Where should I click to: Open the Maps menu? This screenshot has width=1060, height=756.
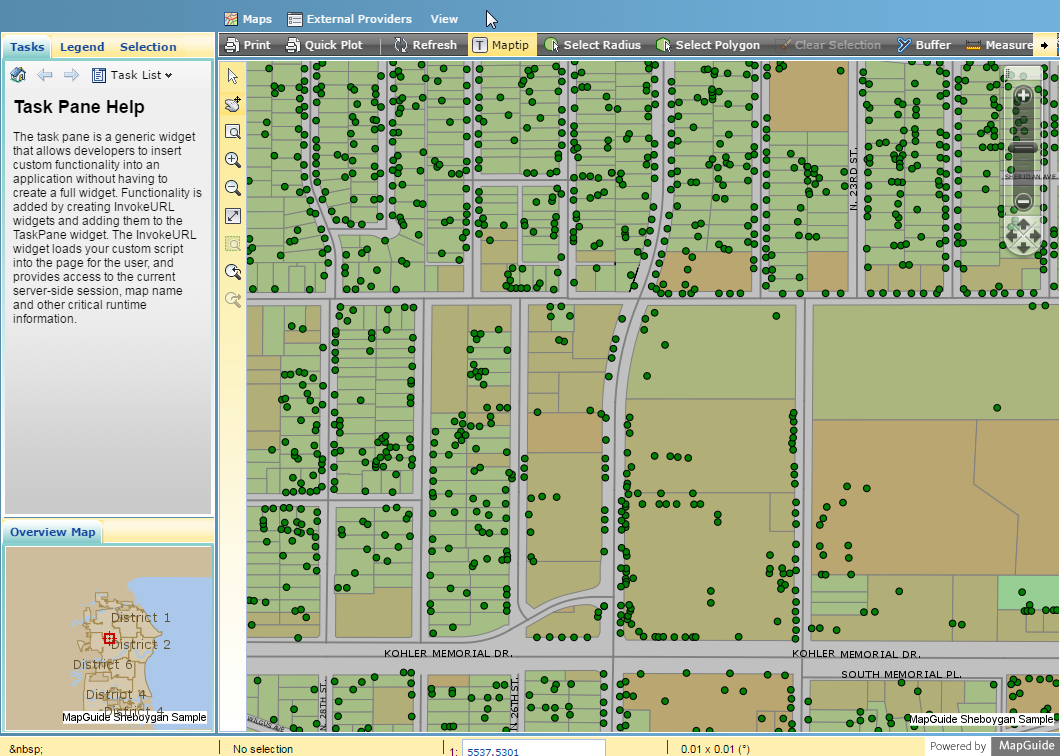tap(248, 19)
